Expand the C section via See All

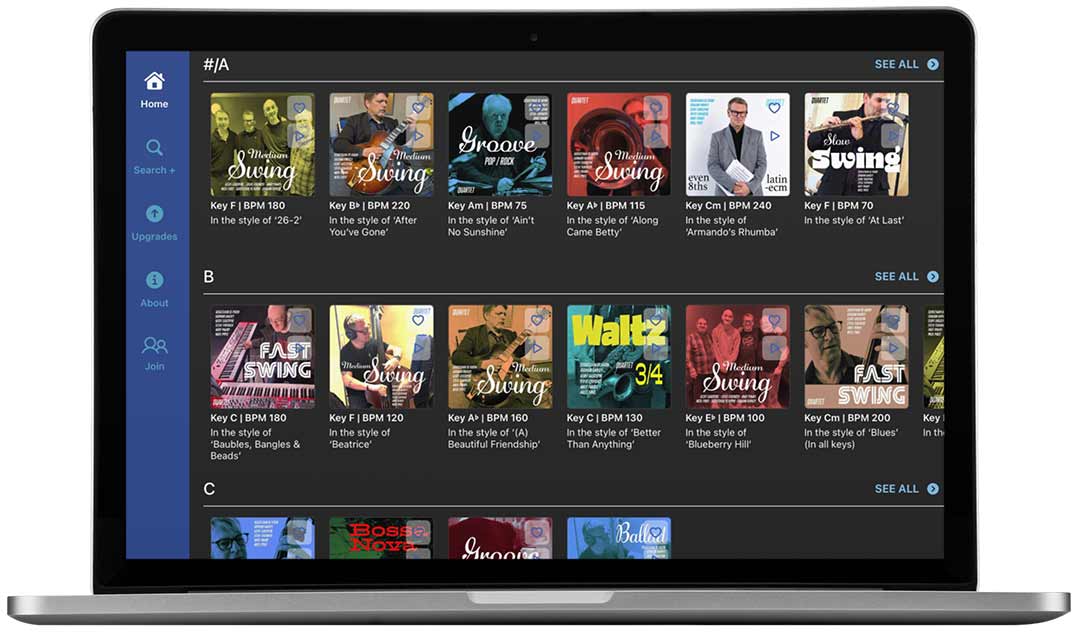(x=906, y=489)
